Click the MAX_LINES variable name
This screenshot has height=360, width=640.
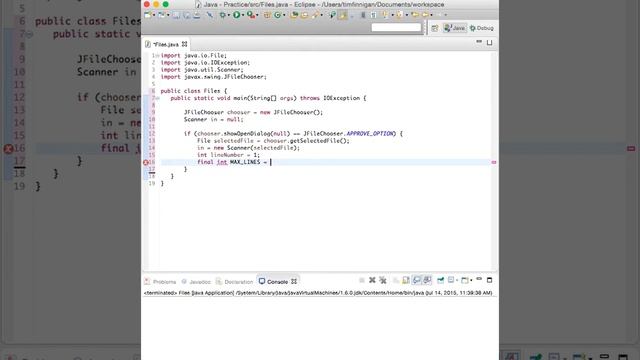[x=245, y=162]
